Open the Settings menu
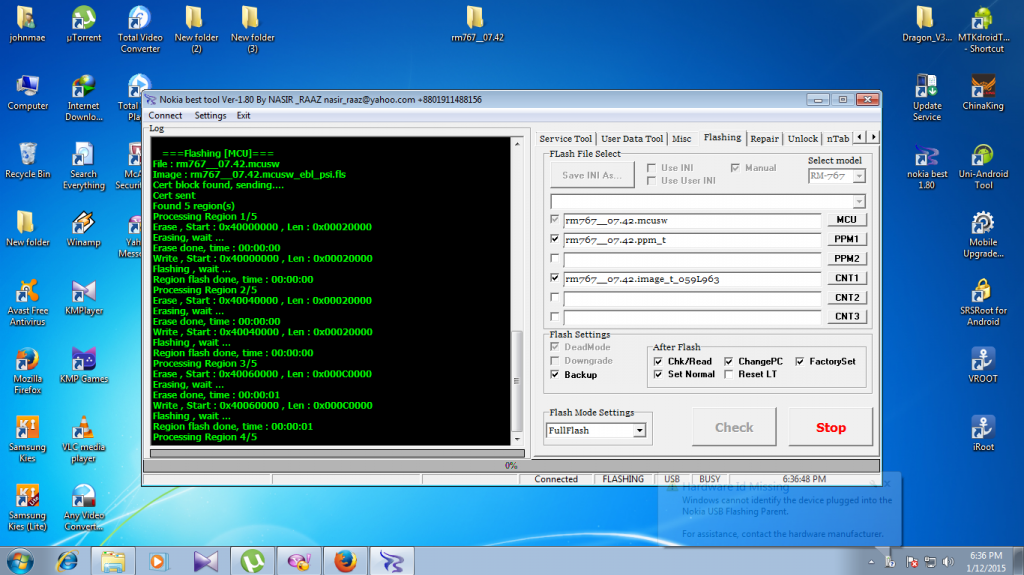Screen dimensions: 1024x575 (210, 116)
